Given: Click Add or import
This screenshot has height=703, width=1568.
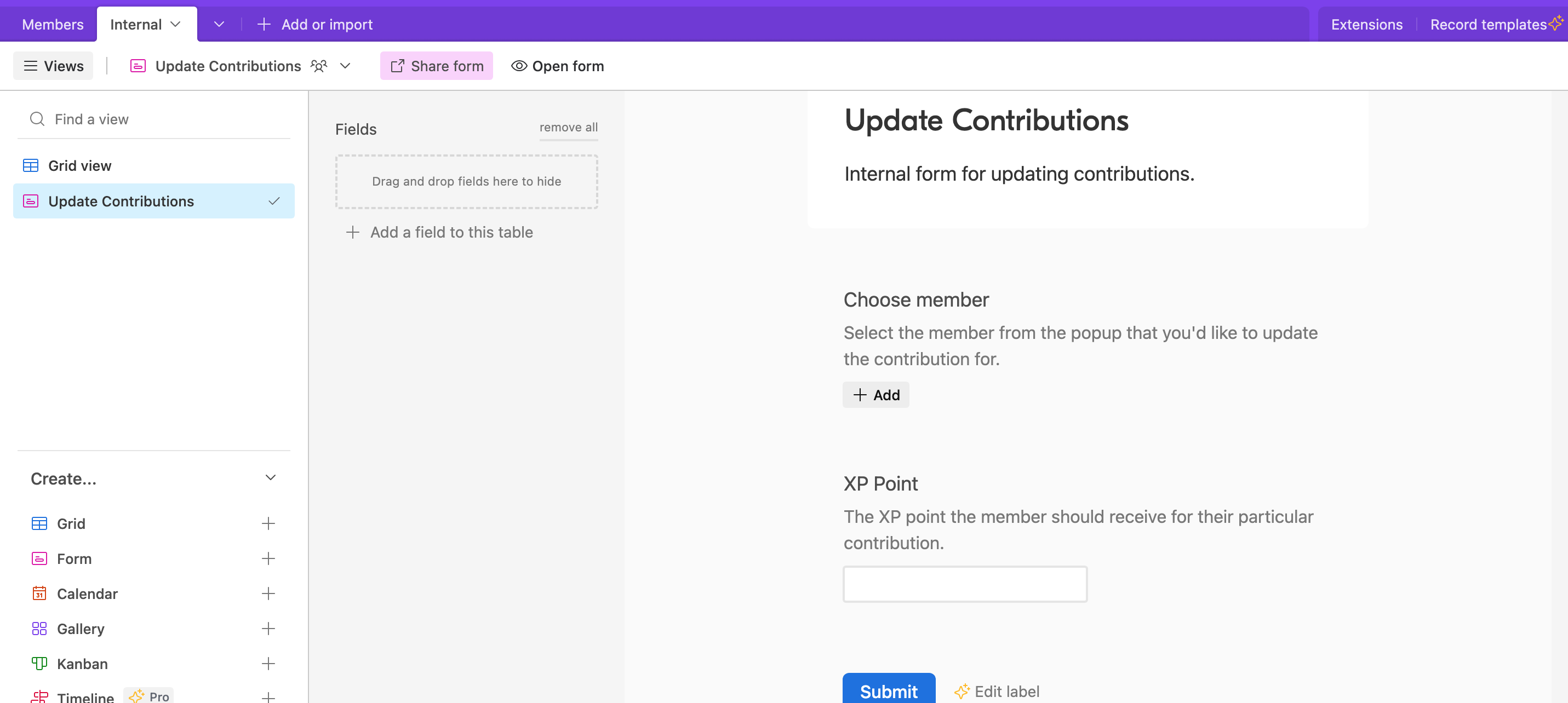Looking at the screenshot, I should [x=314, y=24].
